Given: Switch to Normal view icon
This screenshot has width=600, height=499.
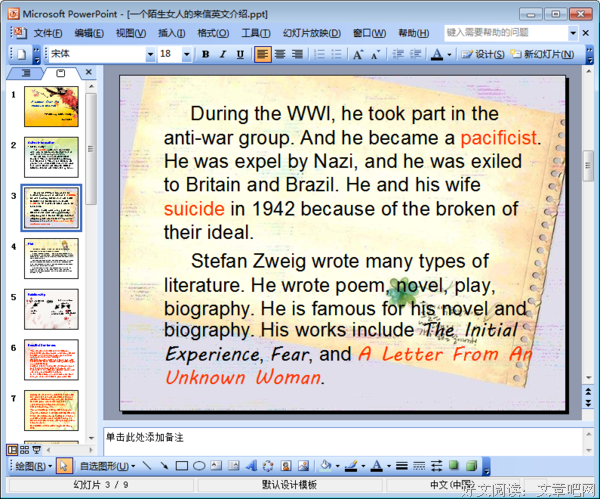Looking at the screenshot, I should point(13,450).
